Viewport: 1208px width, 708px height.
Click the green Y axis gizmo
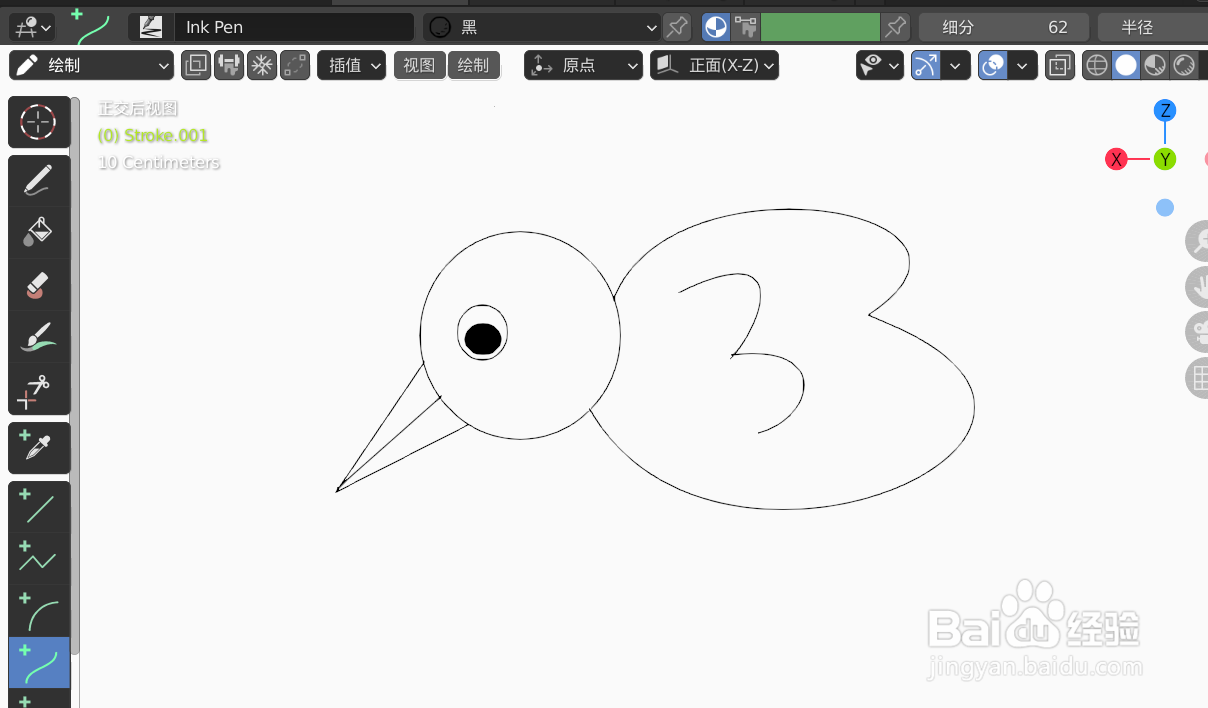click(1165, 159)
